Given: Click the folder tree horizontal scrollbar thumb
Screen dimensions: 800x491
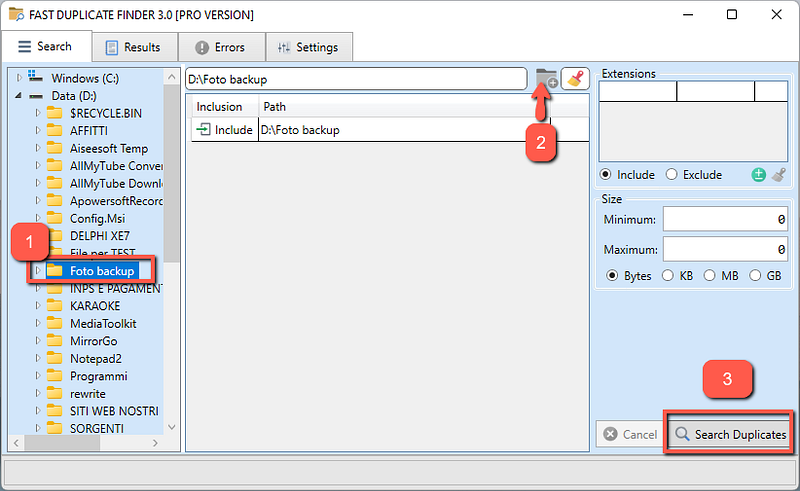Looking at the screenshot, I should 62,443.
